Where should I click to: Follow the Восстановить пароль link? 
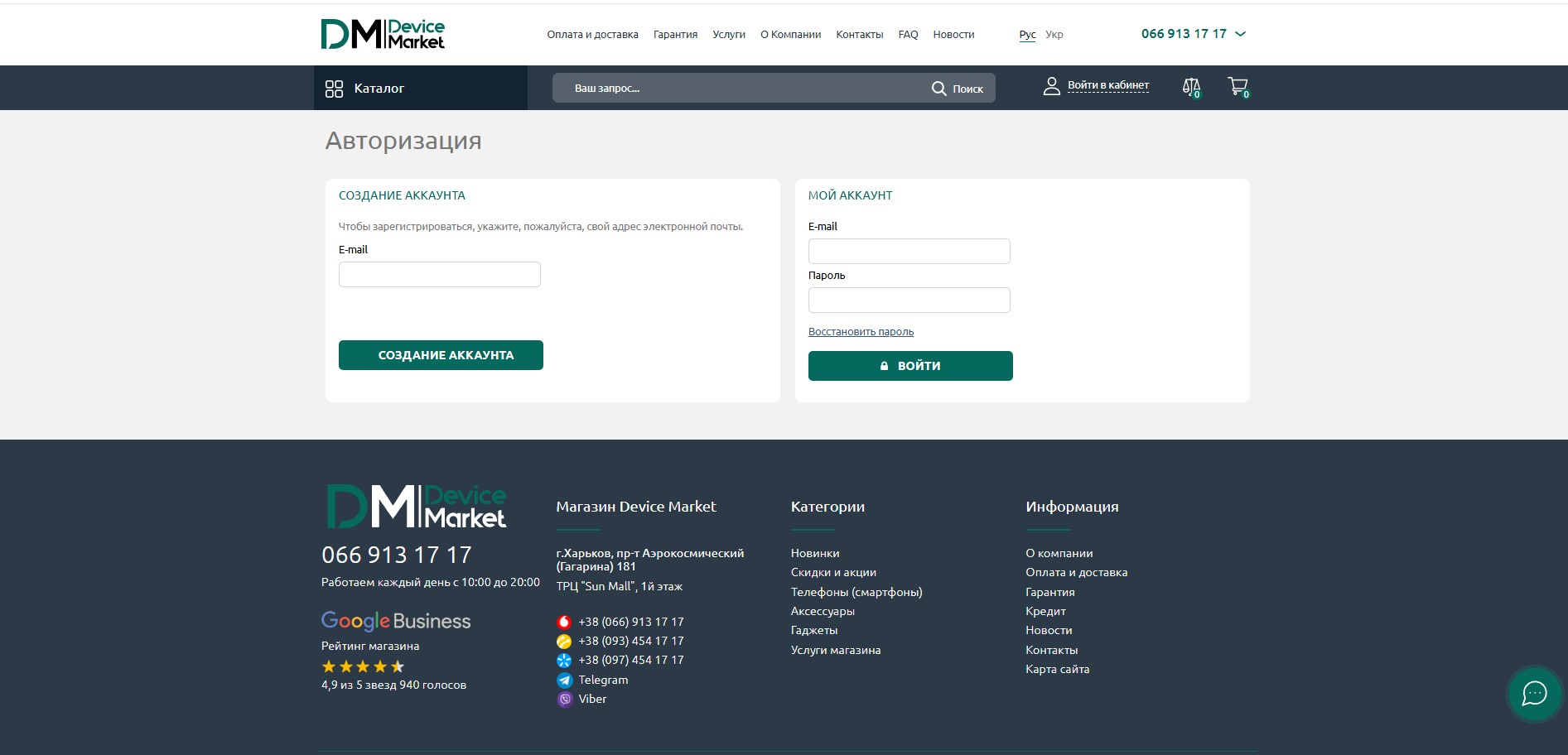861,332
